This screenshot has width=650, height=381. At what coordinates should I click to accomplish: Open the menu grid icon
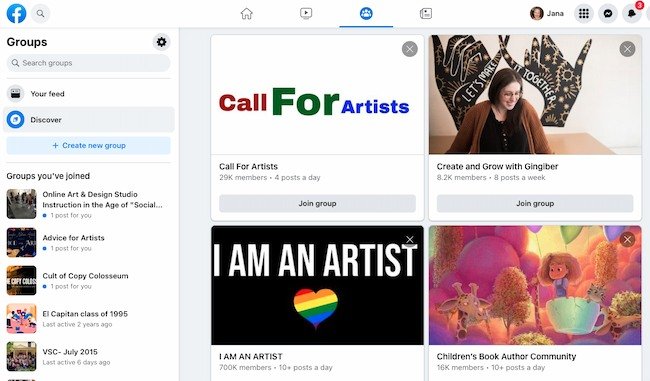click(584, 14)
